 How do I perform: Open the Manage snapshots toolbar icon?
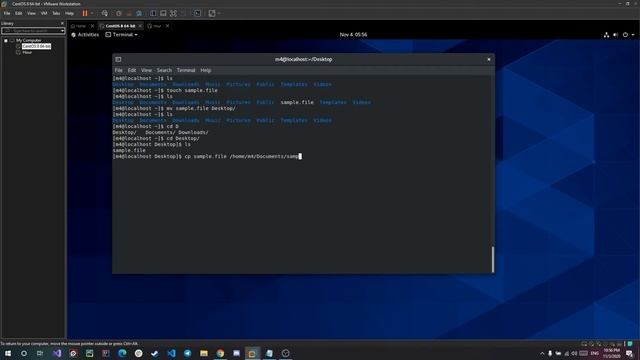(139, 13)
